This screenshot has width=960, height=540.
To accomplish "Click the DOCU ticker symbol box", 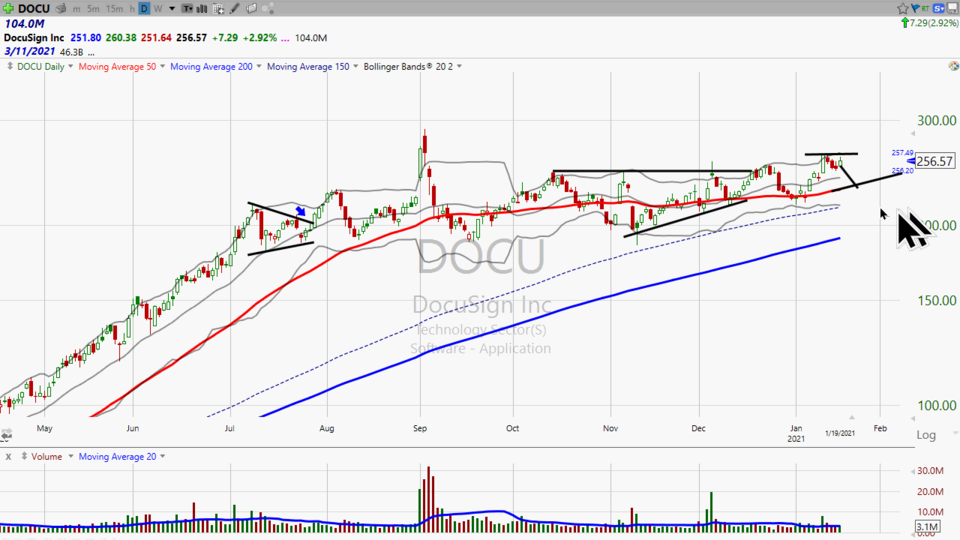I will [x=34, y=9].
